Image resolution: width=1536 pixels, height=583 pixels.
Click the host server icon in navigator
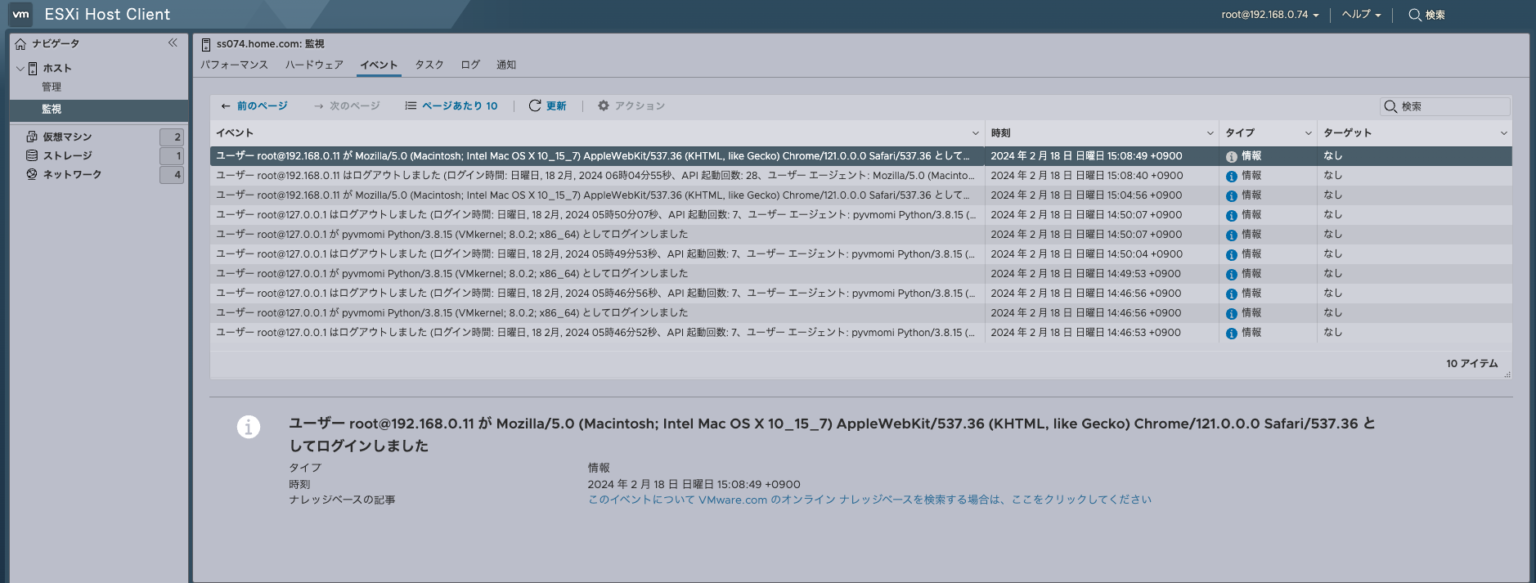[33, 68]
